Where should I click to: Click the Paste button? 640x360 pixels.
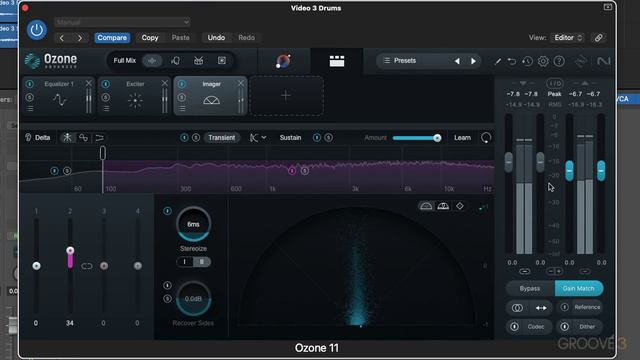coord(180,38)
